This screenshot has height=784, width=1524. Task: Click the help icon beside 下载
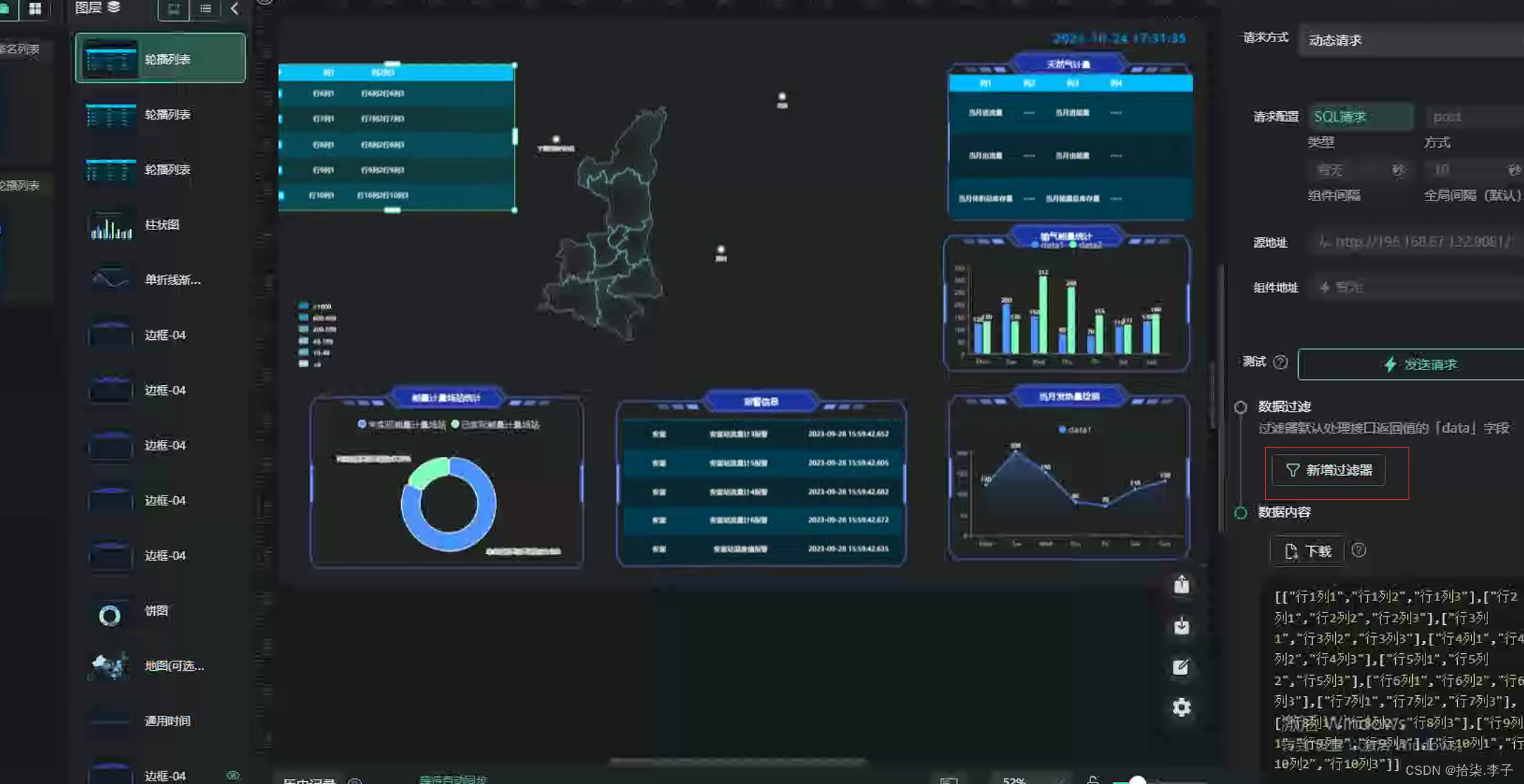coord(1359,550)
